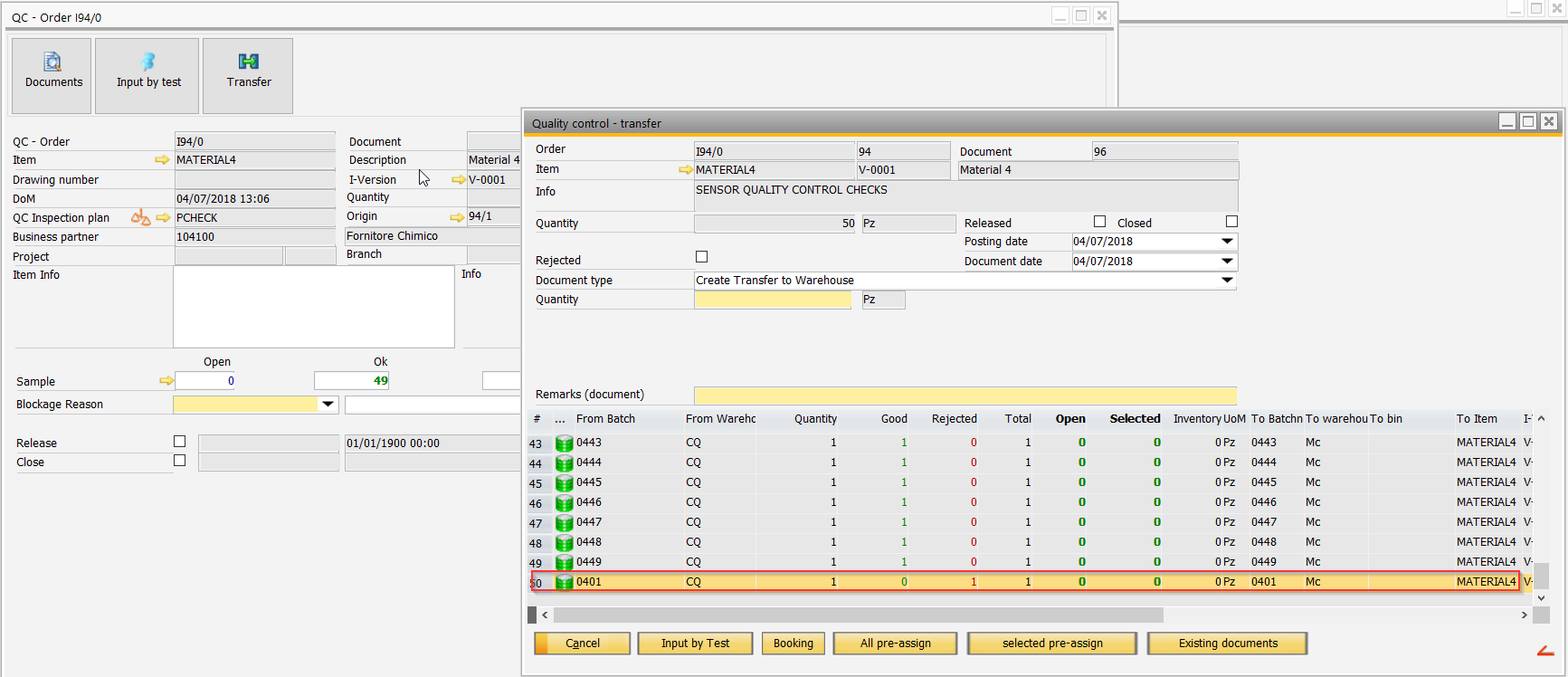1568x677 pixels.
Task: Click the batch icon on row 49
Action: (x=565, y=563)
